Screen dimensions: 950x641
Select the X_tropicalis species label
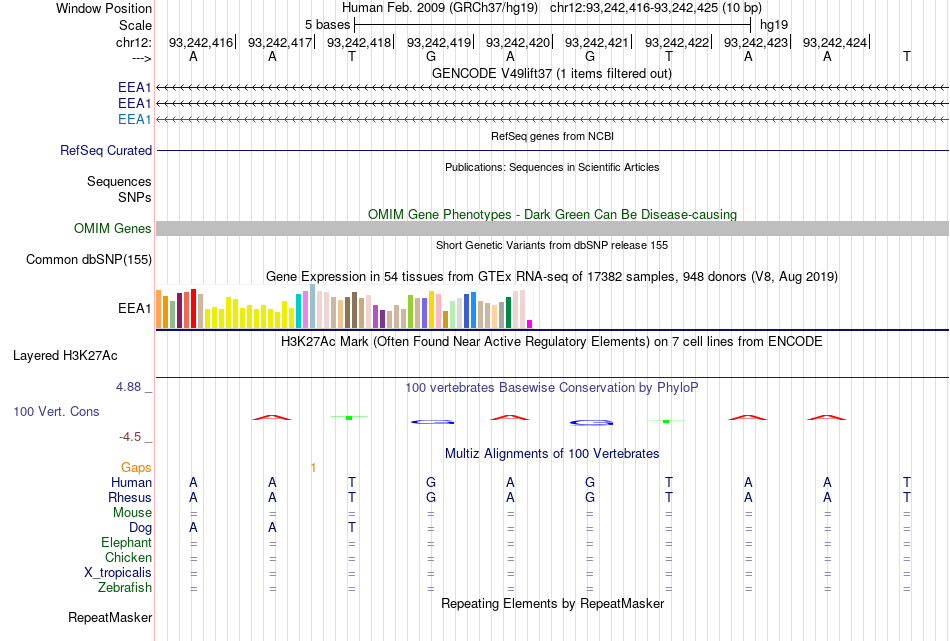(x=118, y=573)
